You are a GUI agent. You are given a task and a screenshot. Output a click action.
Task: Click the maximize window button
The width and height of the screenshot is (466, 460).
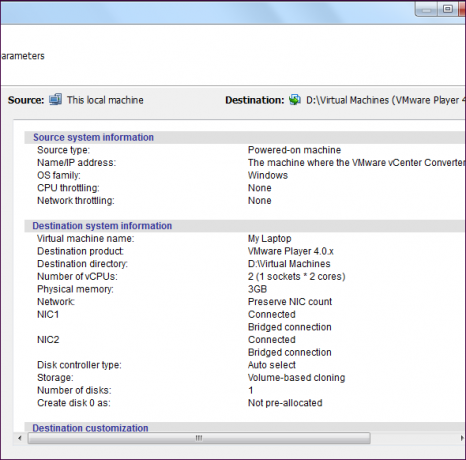[448, 9]
